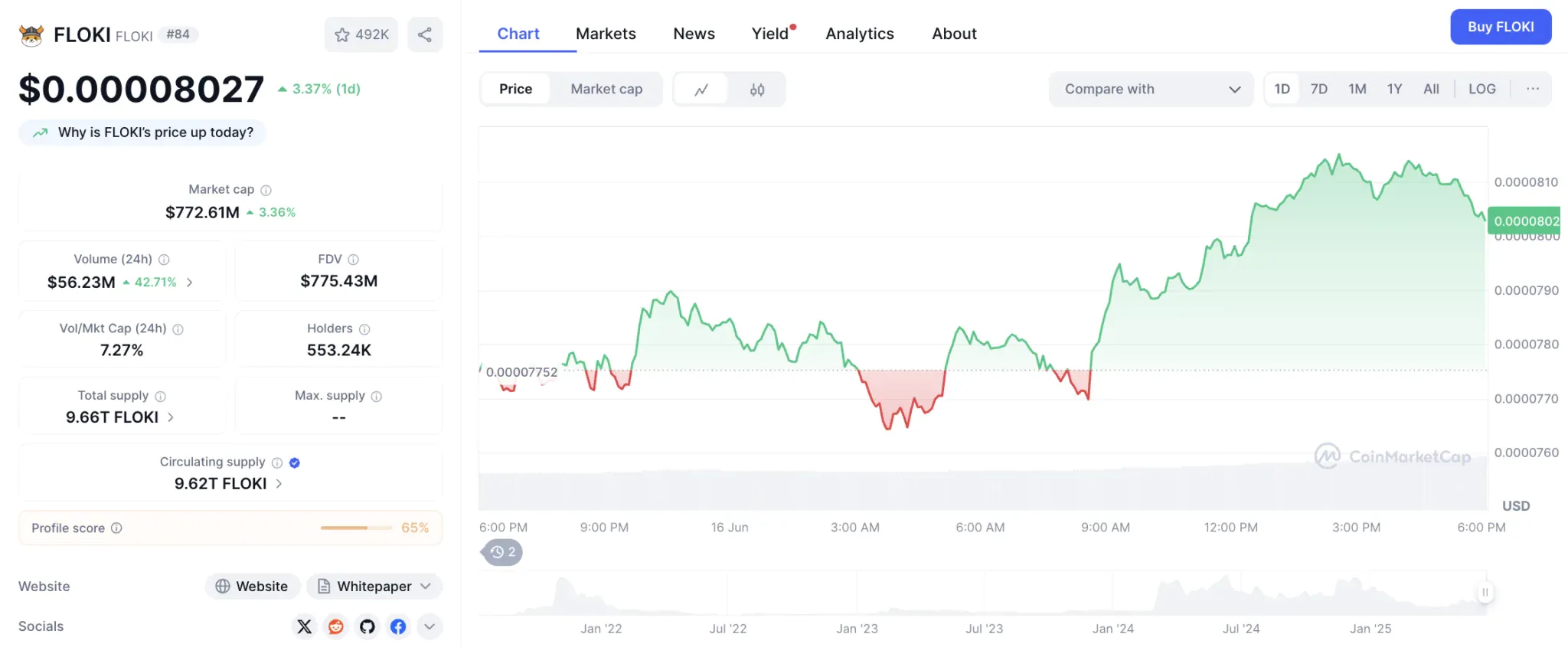Click the share icon button
Screen dimensions: 1568x647
[425, 34]
